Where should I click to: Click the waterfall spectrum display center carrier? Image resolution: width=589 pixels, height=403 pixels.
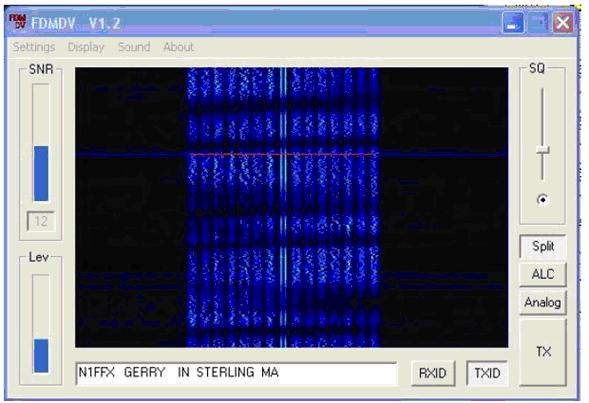click(284, 207)
